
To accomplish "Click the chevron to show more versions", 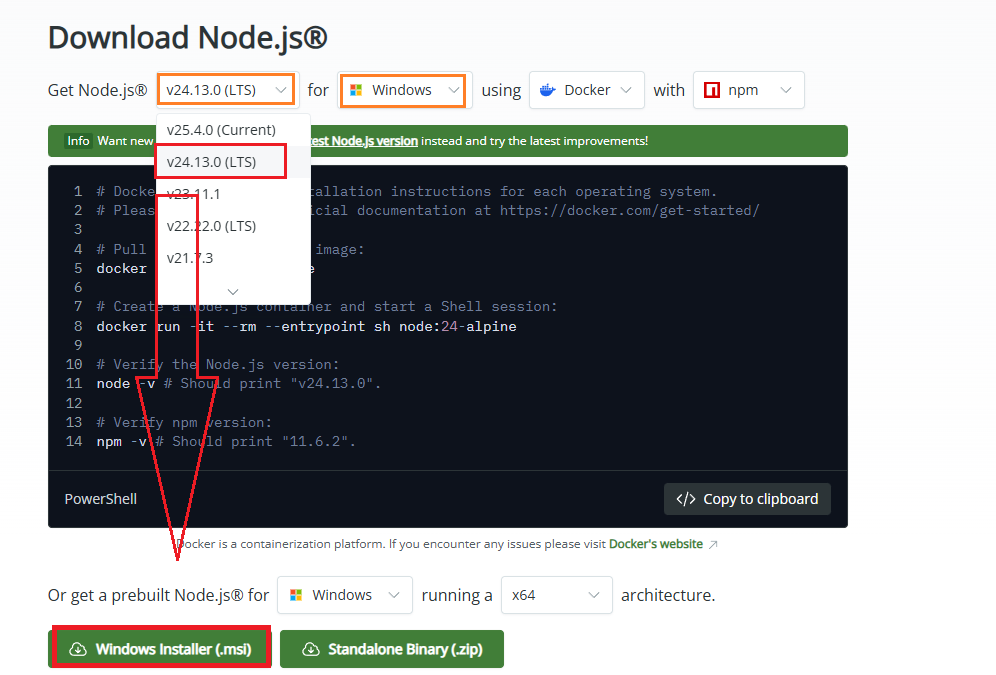I will click(x=233, y=291).
